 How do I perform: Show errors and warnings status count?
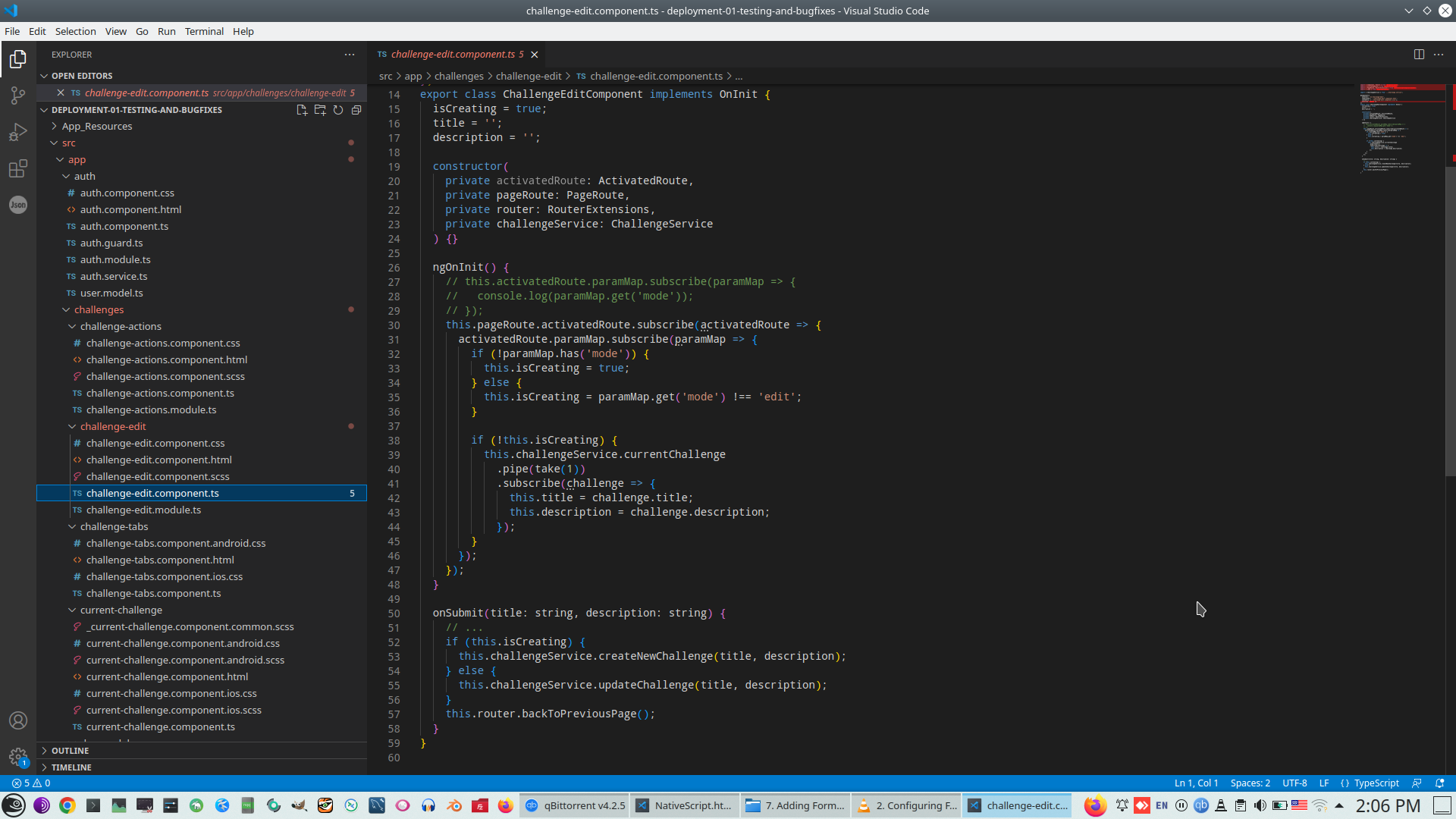click(32, 783)
